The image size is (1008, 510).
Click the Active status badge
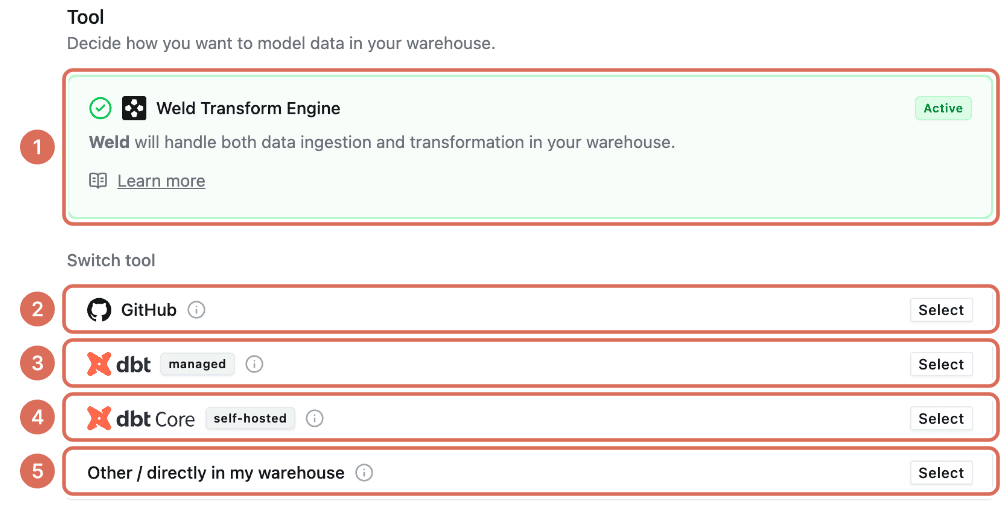(x=943, y=108)
